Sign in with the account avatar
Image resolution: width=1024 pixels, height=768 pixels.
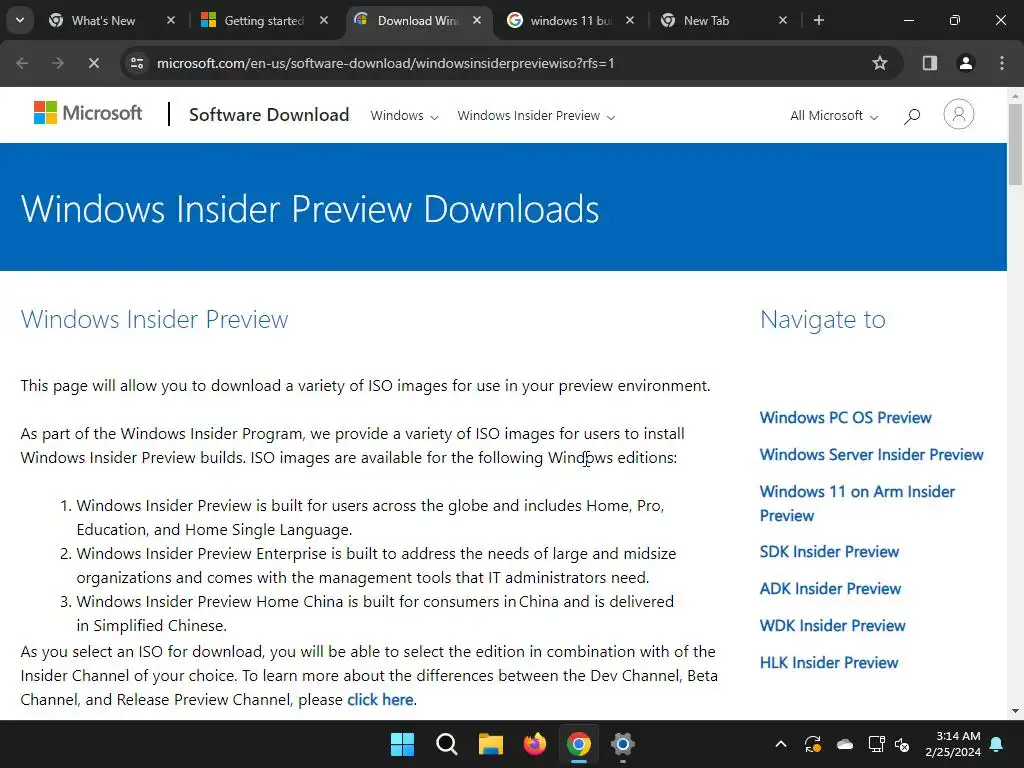click(x=958, y=114)
